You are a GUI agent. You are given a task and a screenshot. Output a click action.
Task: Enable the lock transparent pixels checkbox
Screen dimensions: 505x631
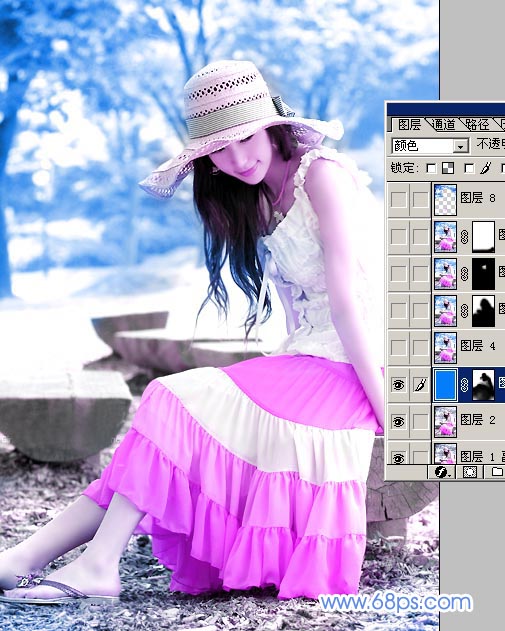click(x=431, y=168)
